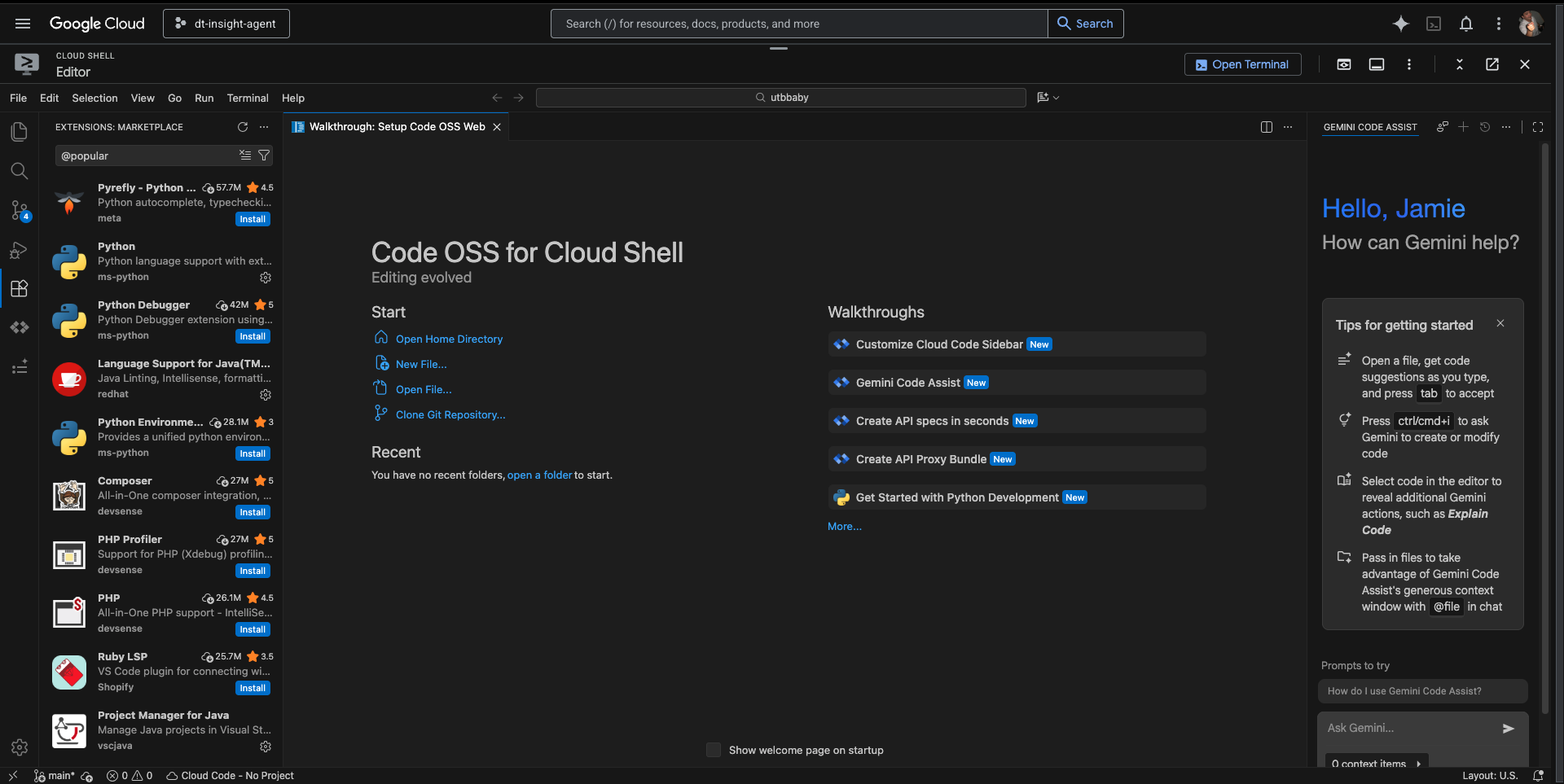Open dt-insight-agent project selector
The image size is (1564, 784).
226,24
